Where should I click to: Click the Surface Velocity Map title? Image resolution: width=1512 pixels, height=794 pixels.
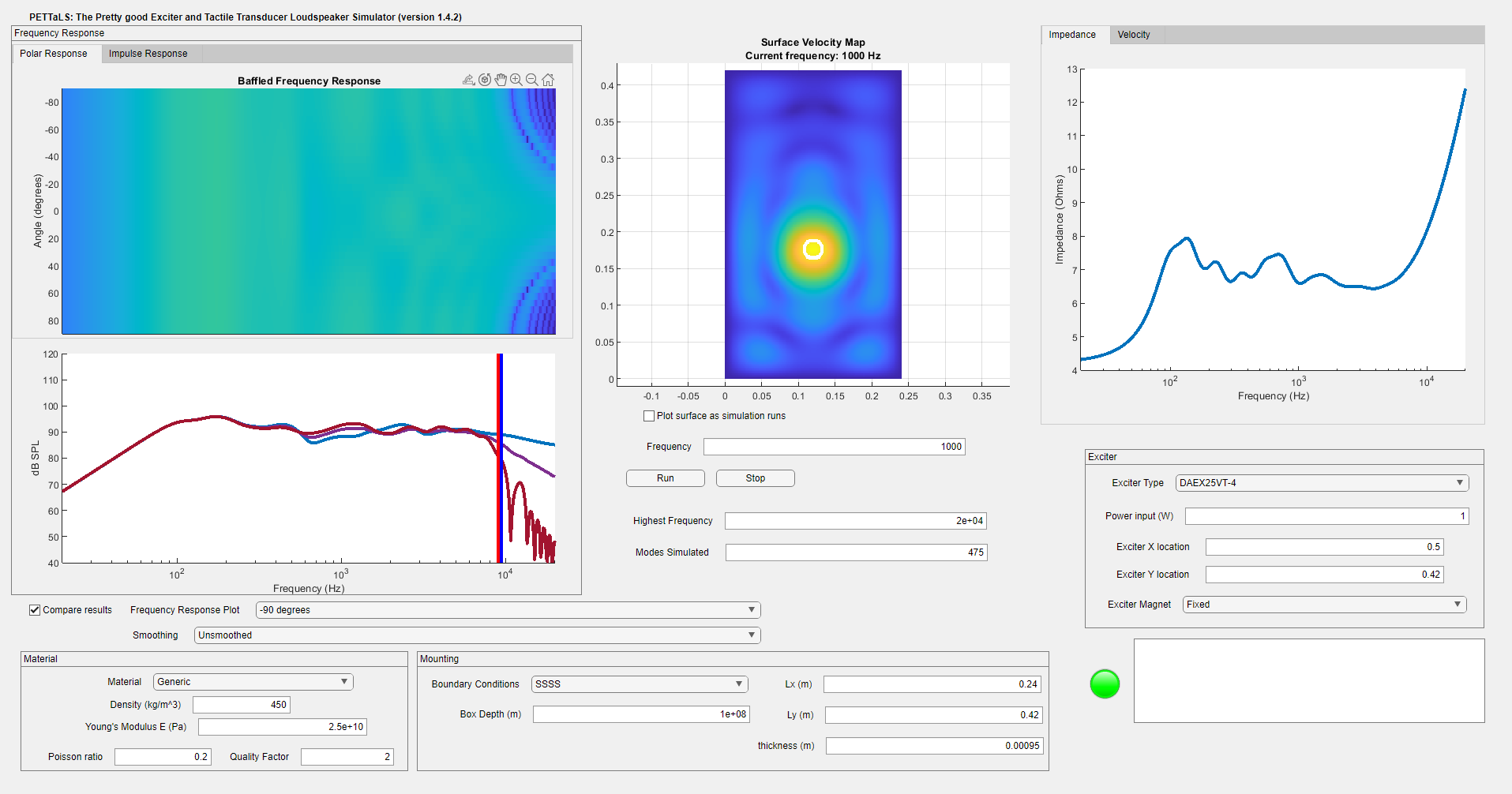pos(813,42)
